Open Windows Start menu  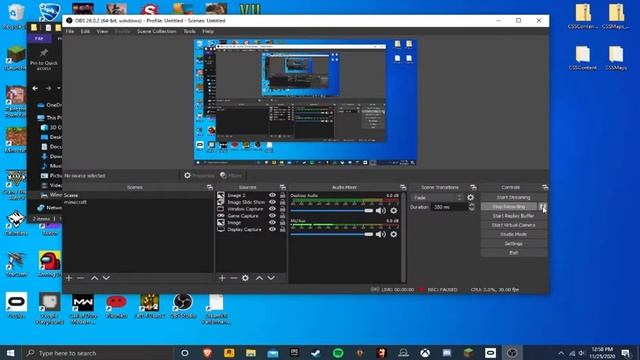[11, 353]
